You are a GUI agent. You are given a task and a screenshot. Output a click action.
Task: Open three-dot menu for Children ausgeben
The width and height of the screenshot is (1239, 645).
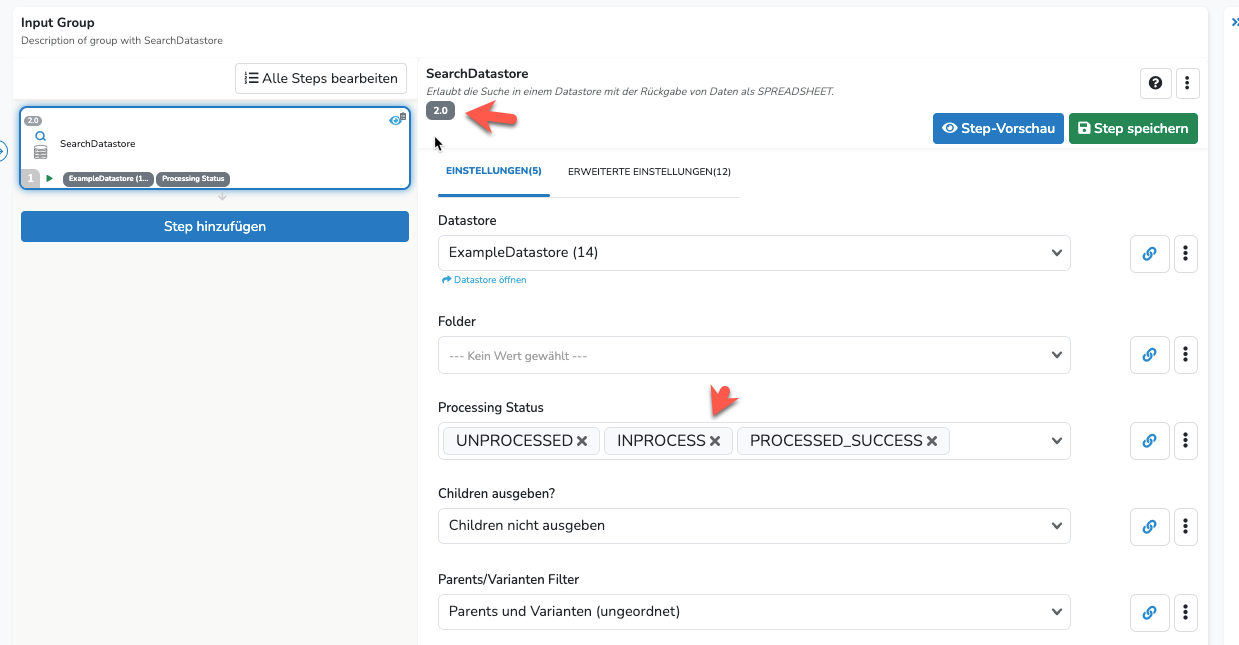click(1185, 526)
